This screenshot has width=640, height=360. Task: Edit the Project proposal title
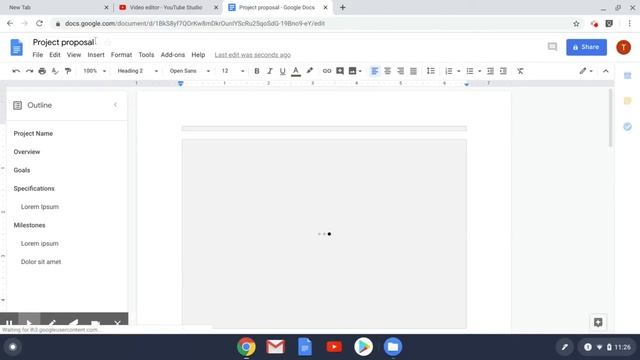(x=63, y=42)
